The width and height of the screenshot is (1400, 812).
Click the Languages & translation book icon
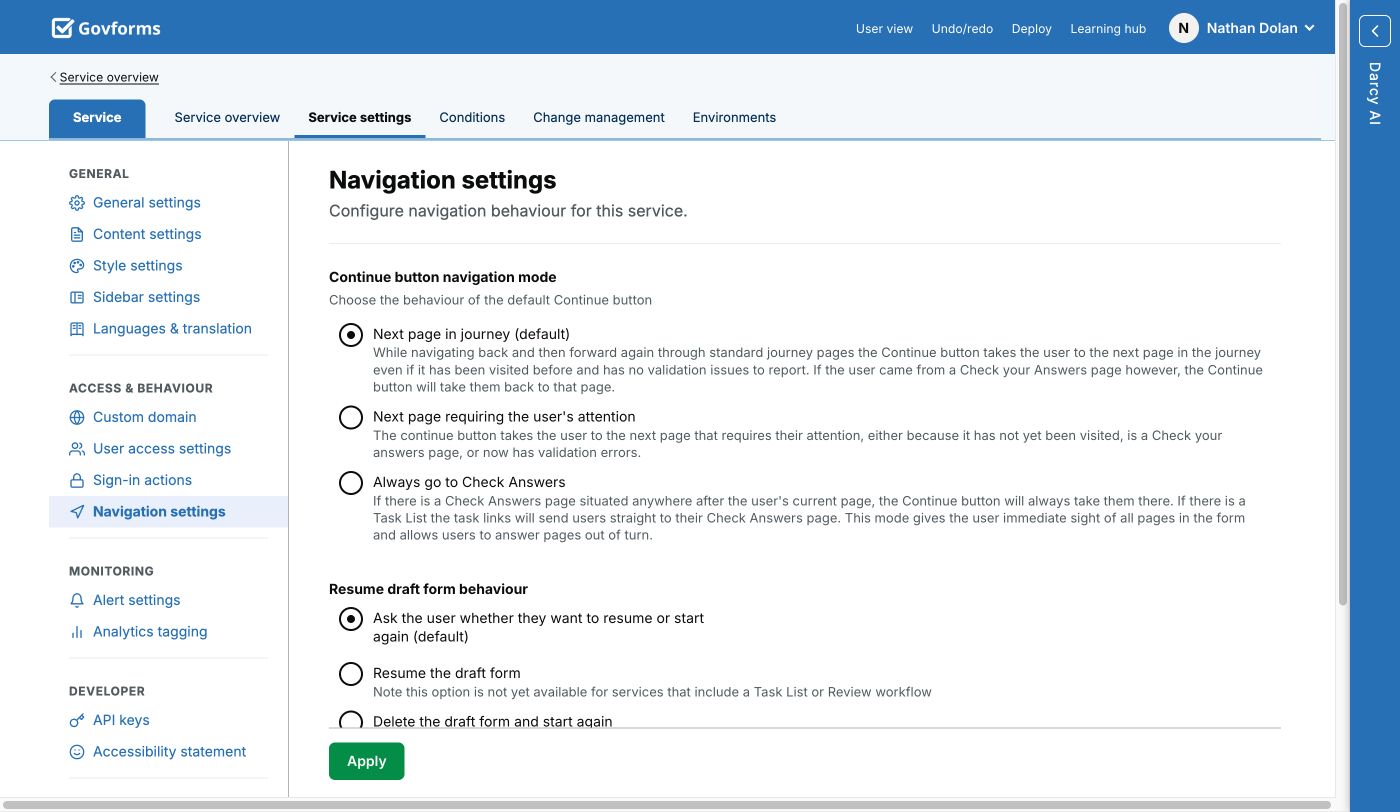click(x=77, y=329)
